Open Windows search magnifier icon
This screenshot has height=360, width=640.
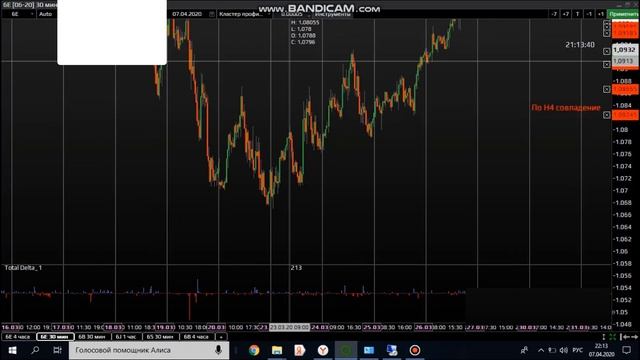tap(36, 350)
